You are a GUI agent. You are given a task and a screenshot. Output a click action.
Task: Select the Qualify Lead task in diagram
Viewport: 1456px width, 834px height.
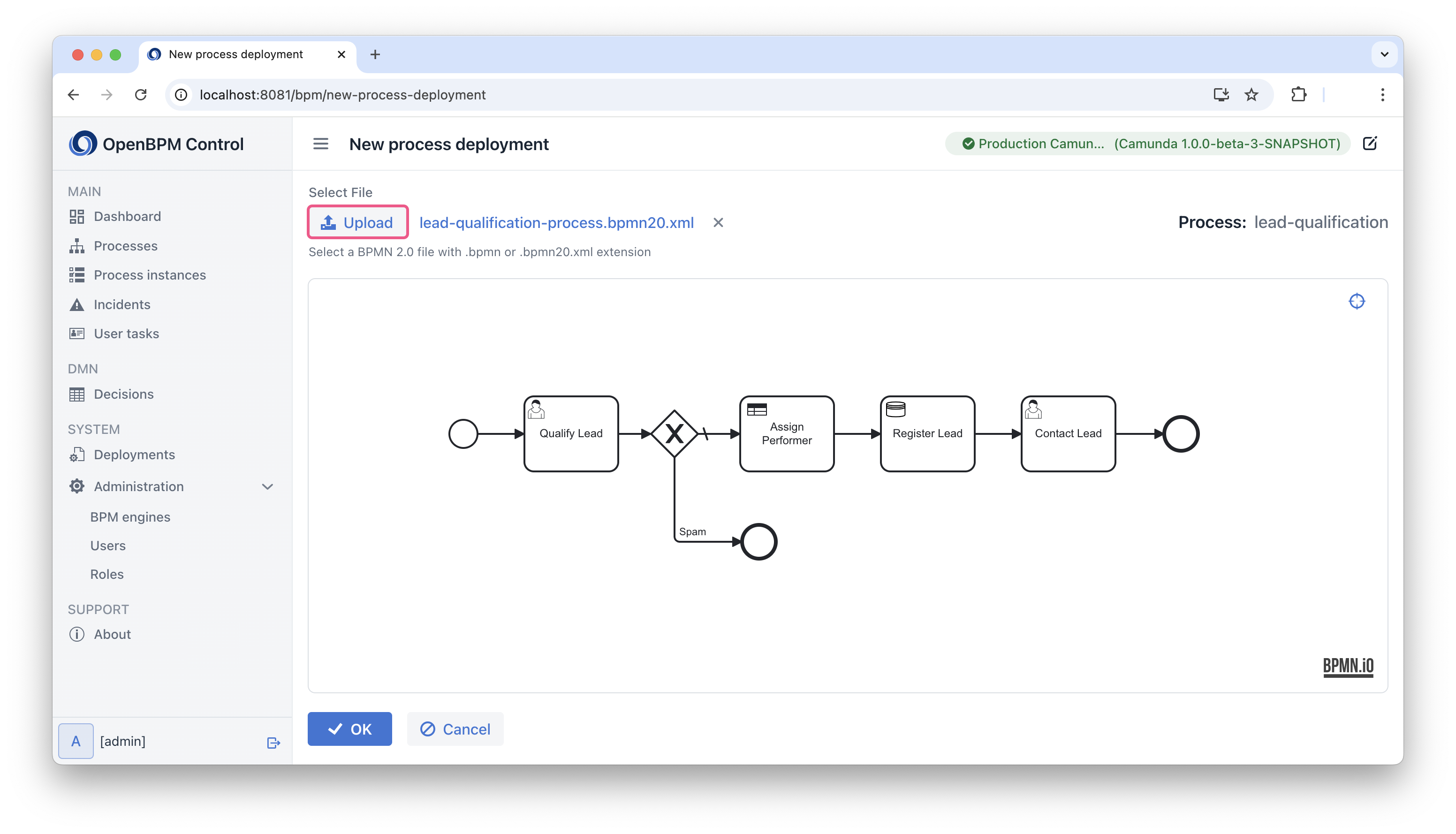(571, 433)
